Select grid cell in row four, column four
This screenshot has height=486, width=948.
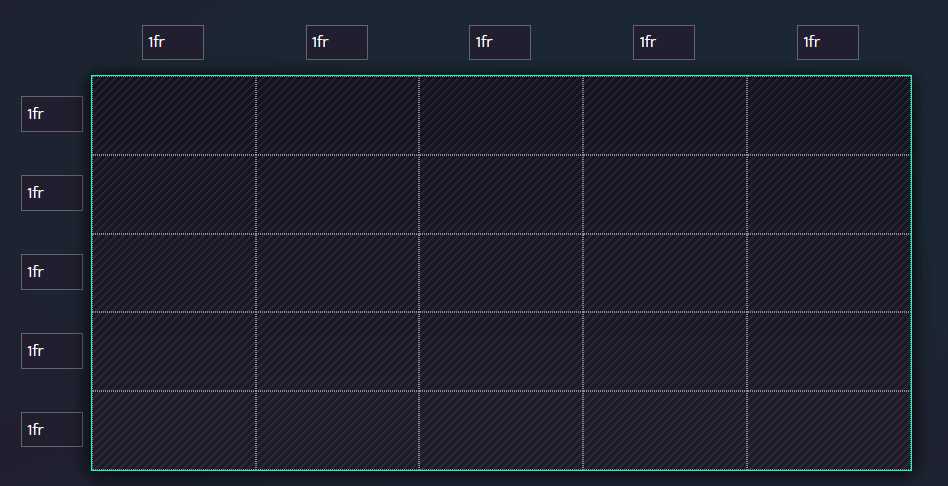(x=665, y=352)
